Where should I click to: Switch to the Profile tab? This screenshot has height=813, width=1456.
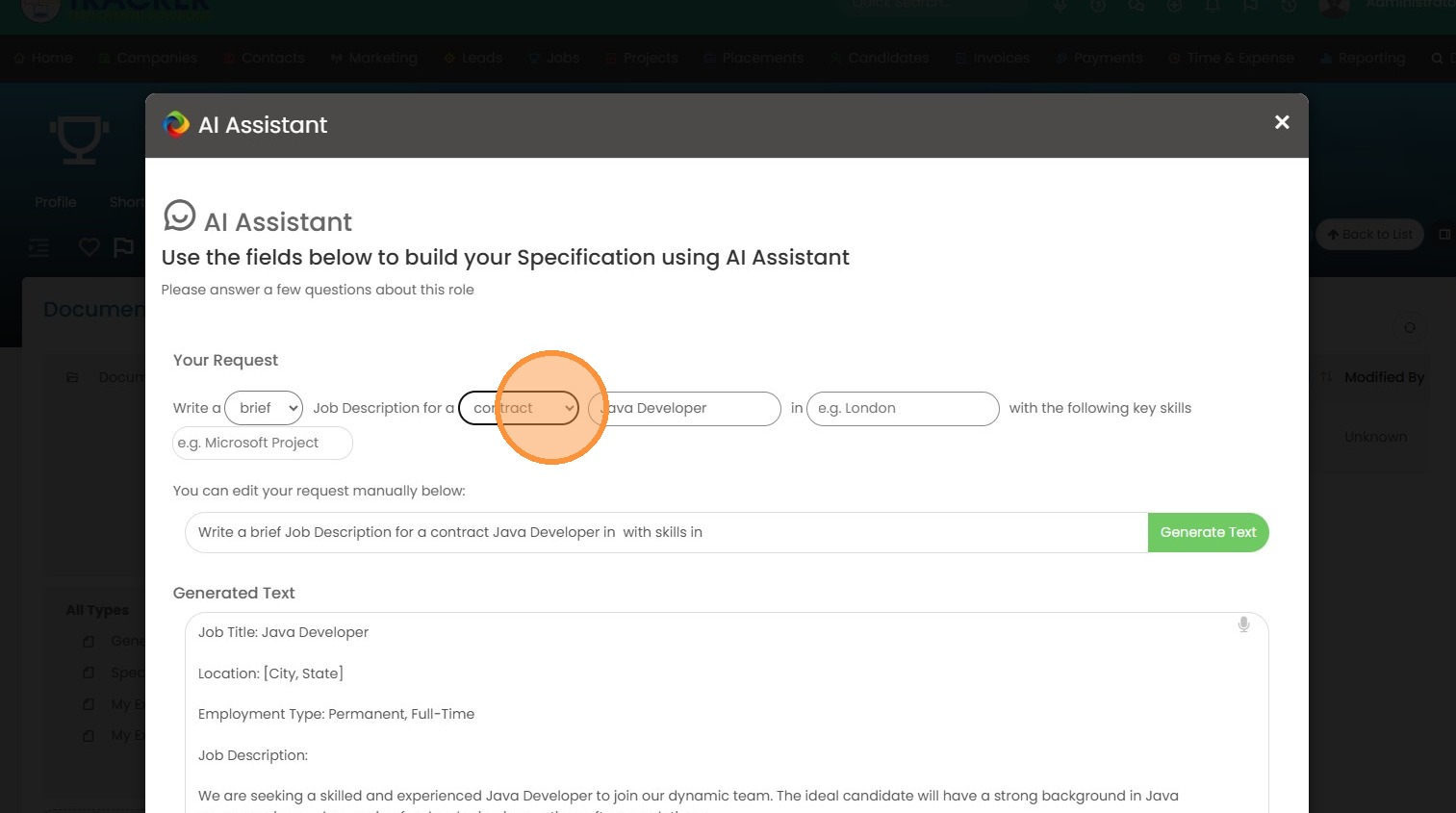[x=56, y=202]
